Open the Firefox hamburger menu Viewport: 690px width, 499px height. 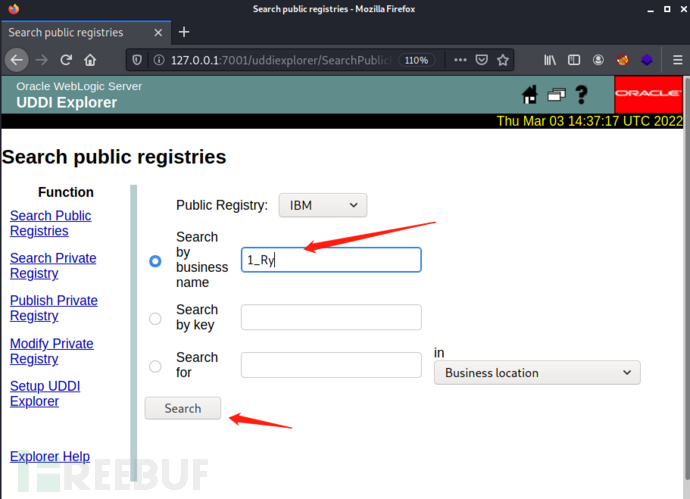[x=678, y=60]
